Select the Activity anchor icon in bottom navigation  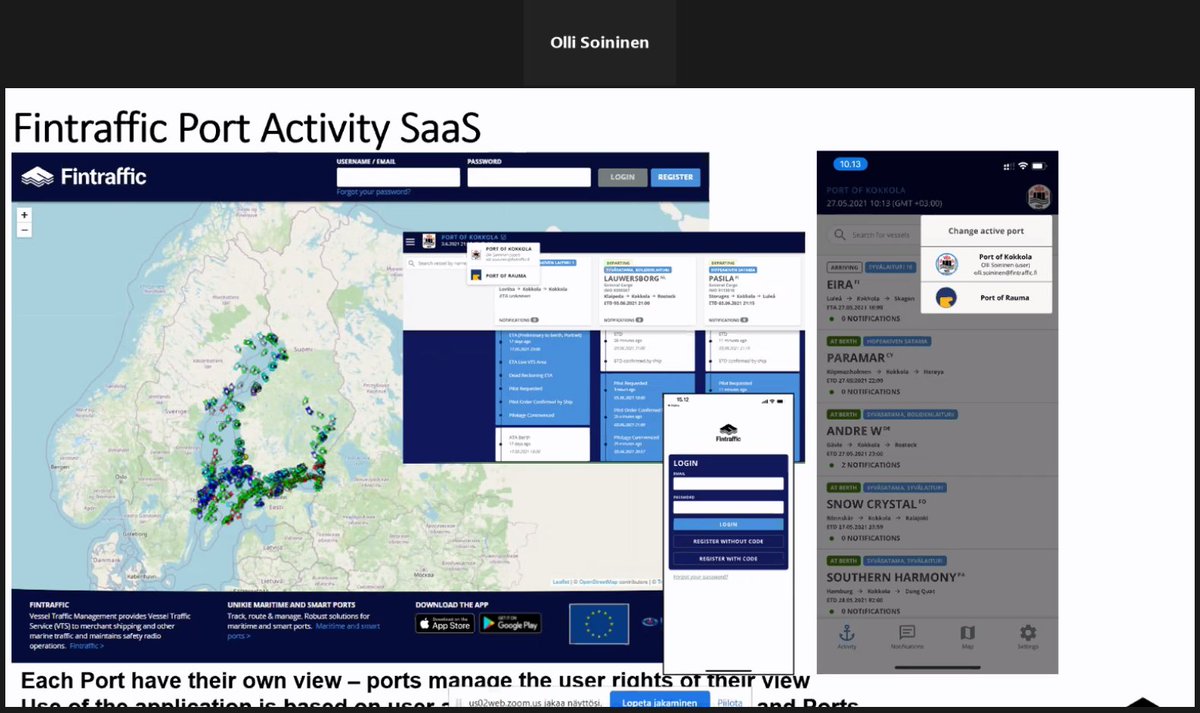pos(846,633)
